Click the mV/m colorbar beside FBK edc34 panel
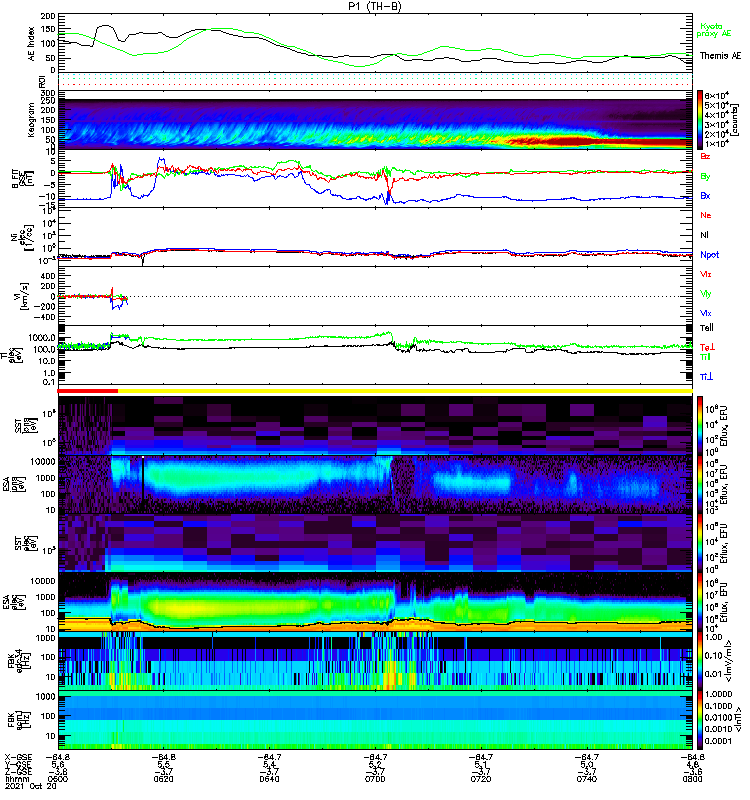The image size is (750, 800). 700,661
